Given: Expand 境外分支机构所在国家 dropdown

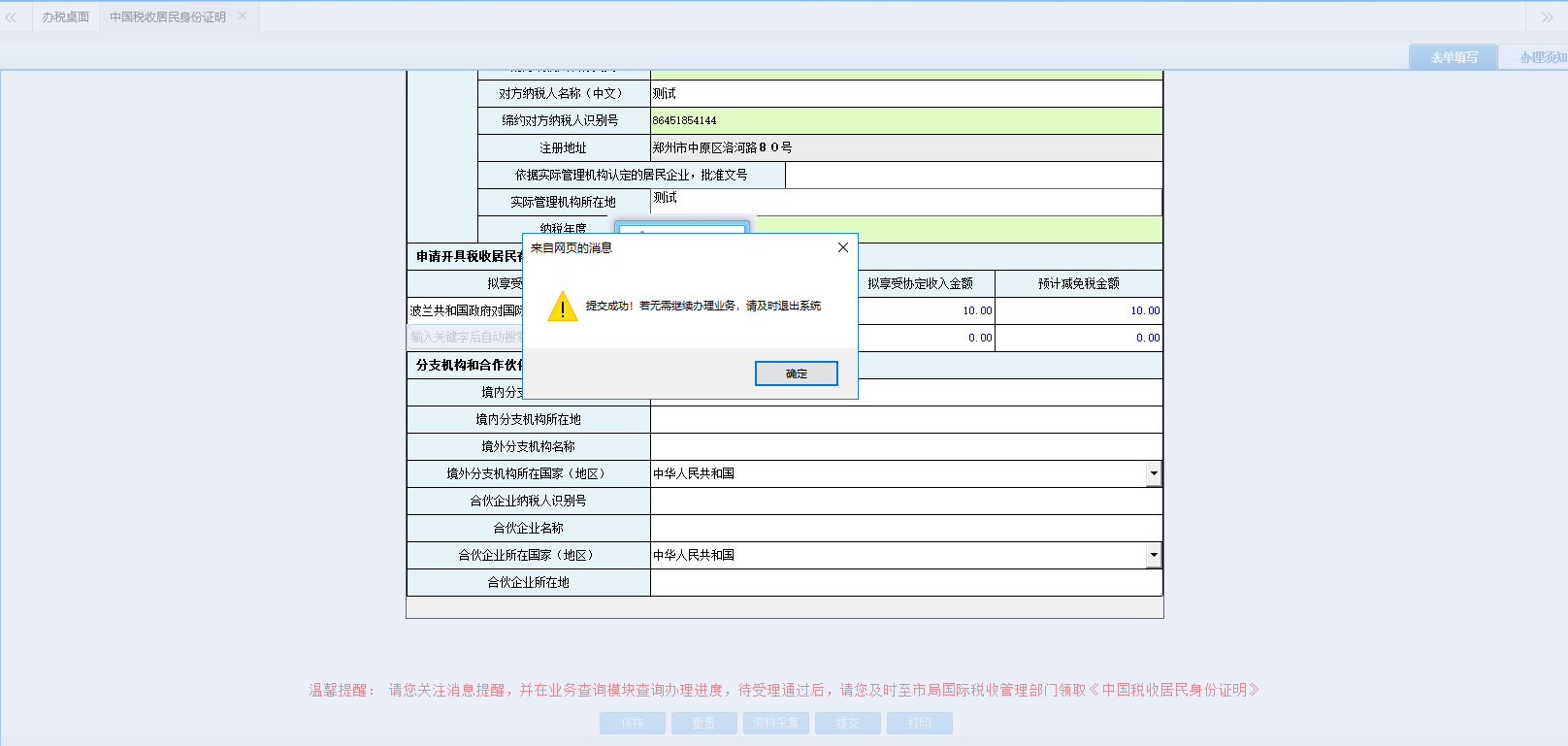Looking at the screenshot, I should tap(1153, 473).
